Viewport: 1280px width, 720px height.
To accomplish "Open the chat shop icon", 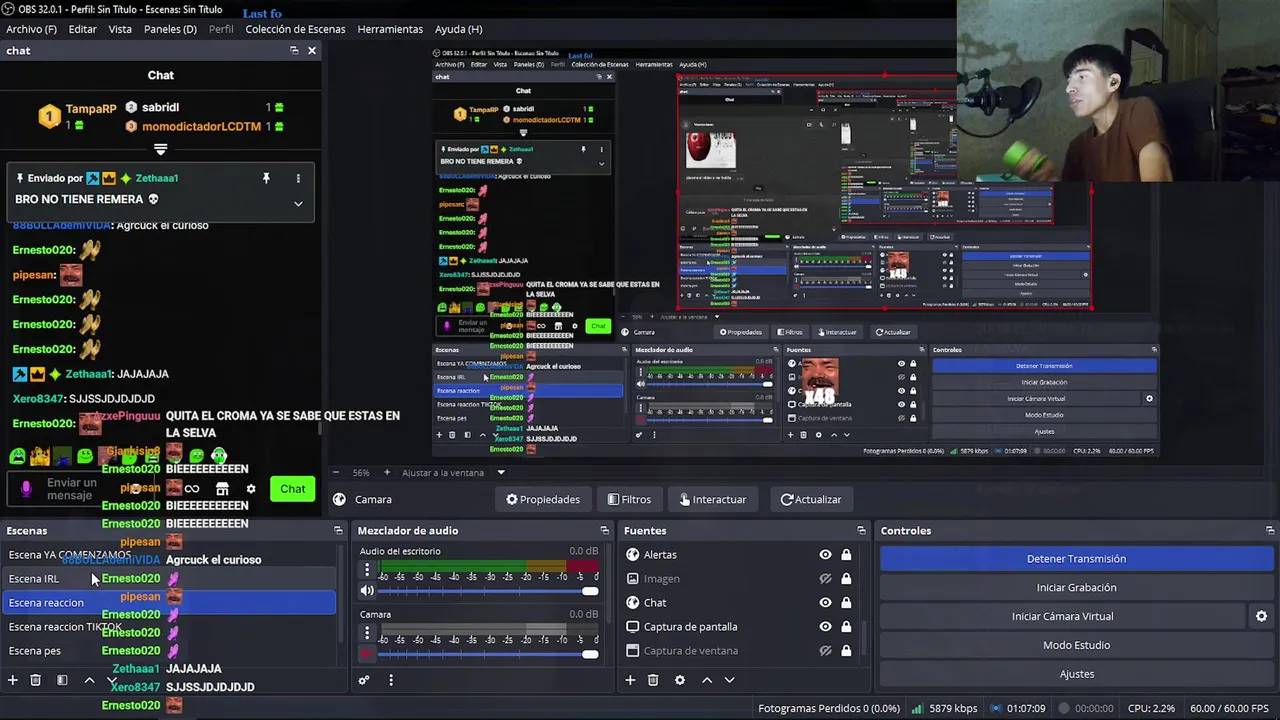I will tap(222, 489).
